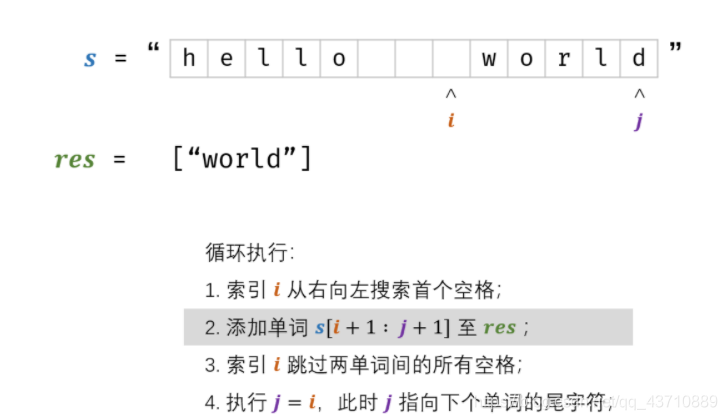Click the 'w' cell starting world

[489, 58]
